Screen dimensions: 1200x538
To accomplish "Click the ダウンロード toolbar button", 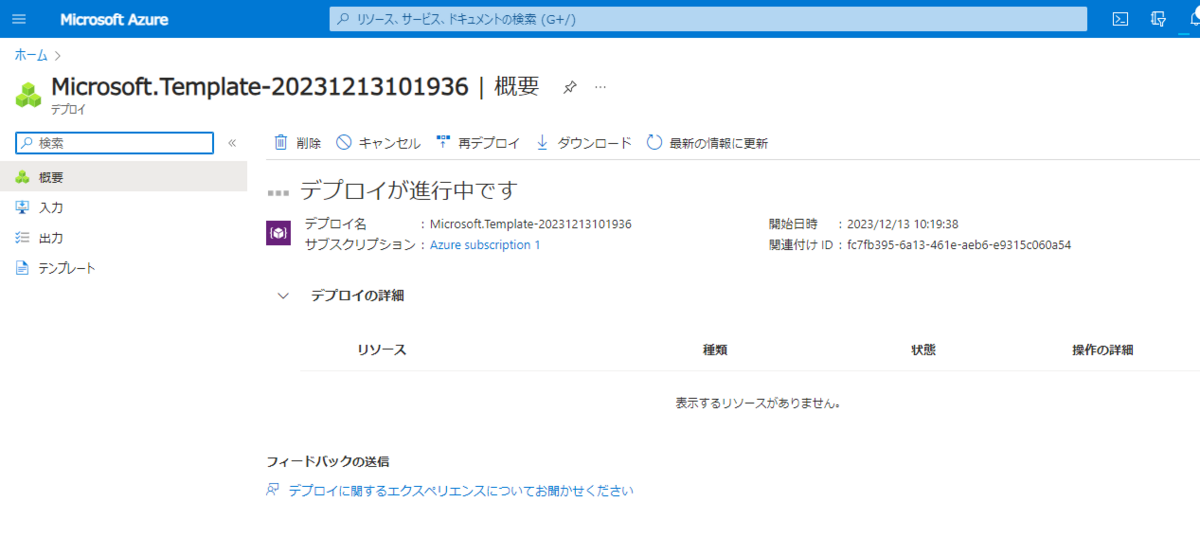I will (x=584, y=143).
